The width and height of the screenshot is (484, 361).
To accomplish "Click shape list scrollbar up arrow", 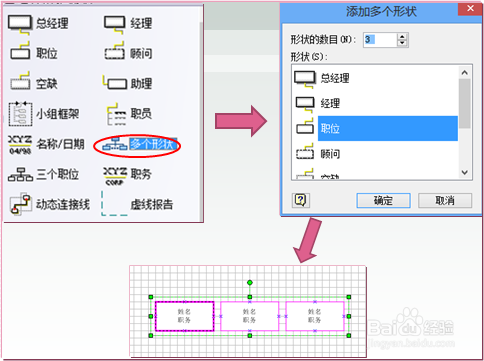I will click(x=465, y=72).
